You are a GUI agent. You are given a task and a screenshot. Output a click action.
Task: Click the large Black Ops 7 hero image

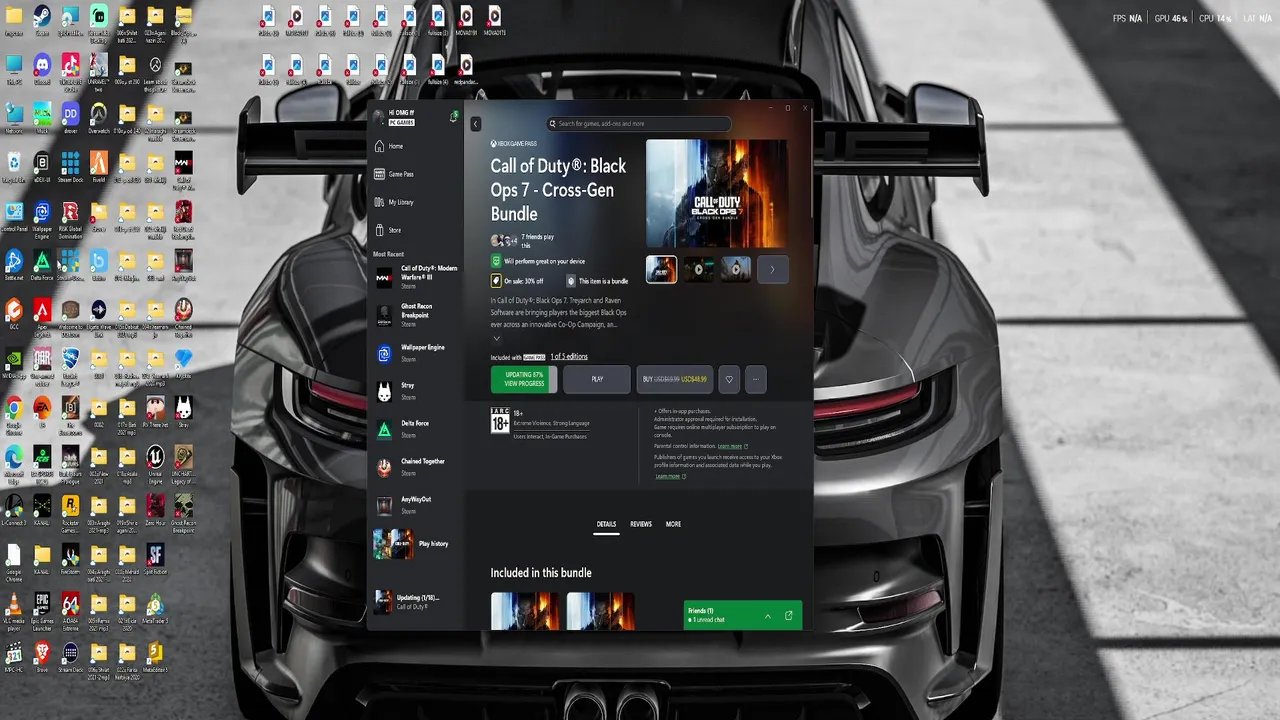[x=716, y=193]
